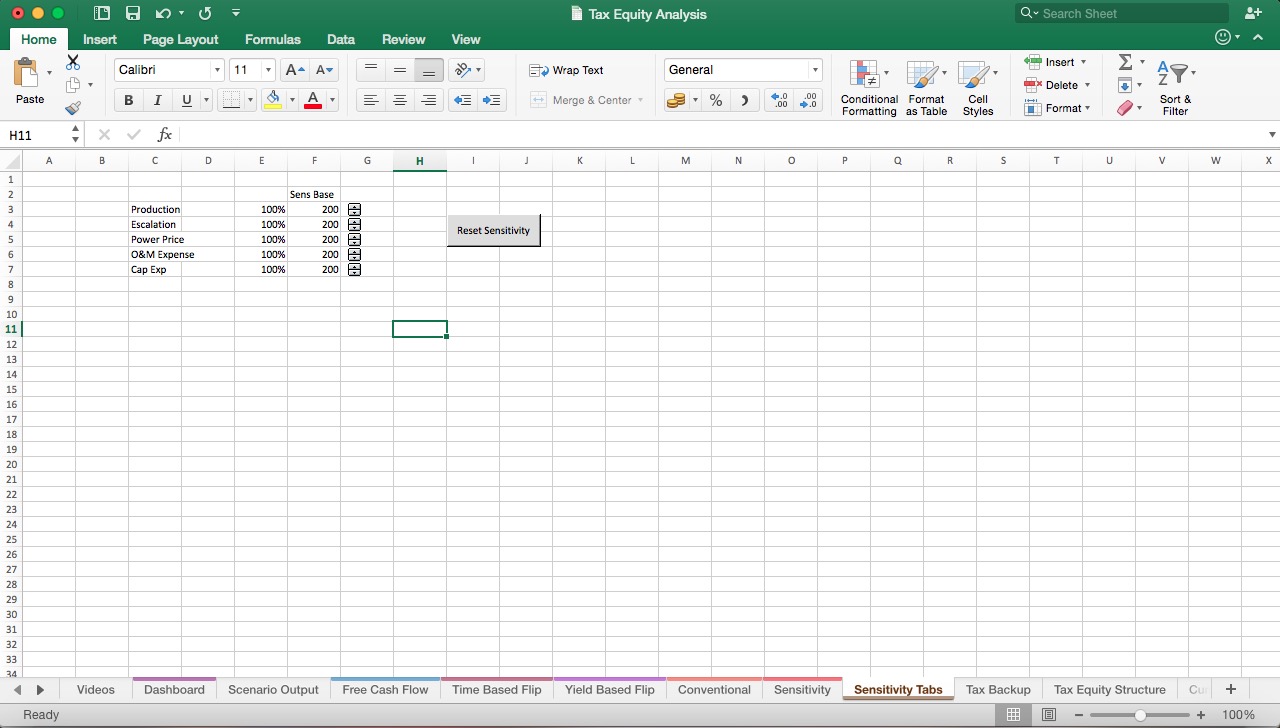Toggle bold formatting
The width and height of the screenshot is (1280, 728).
tap(128, 100)
